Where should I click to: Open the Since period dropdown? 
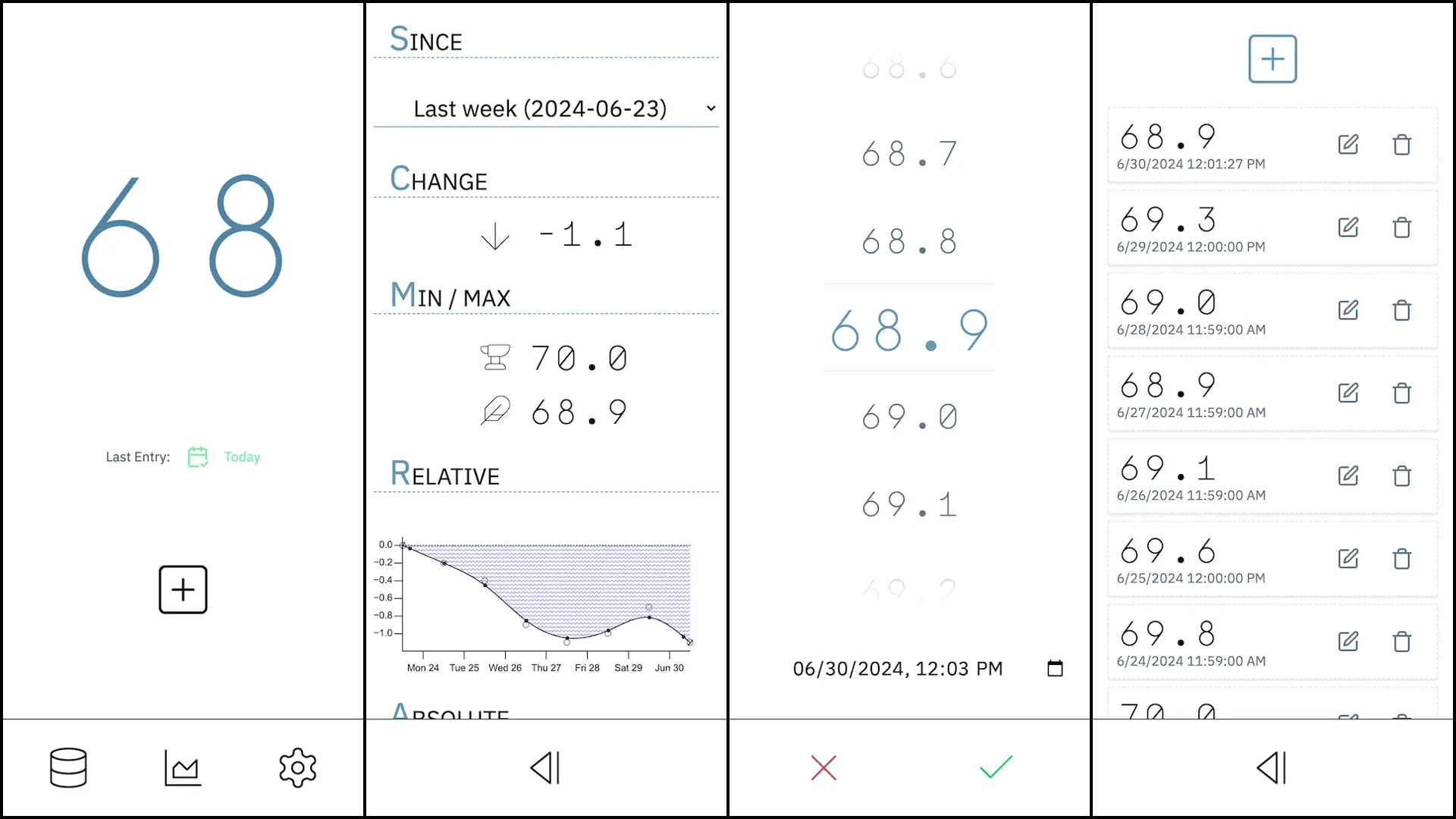(546, 108)
